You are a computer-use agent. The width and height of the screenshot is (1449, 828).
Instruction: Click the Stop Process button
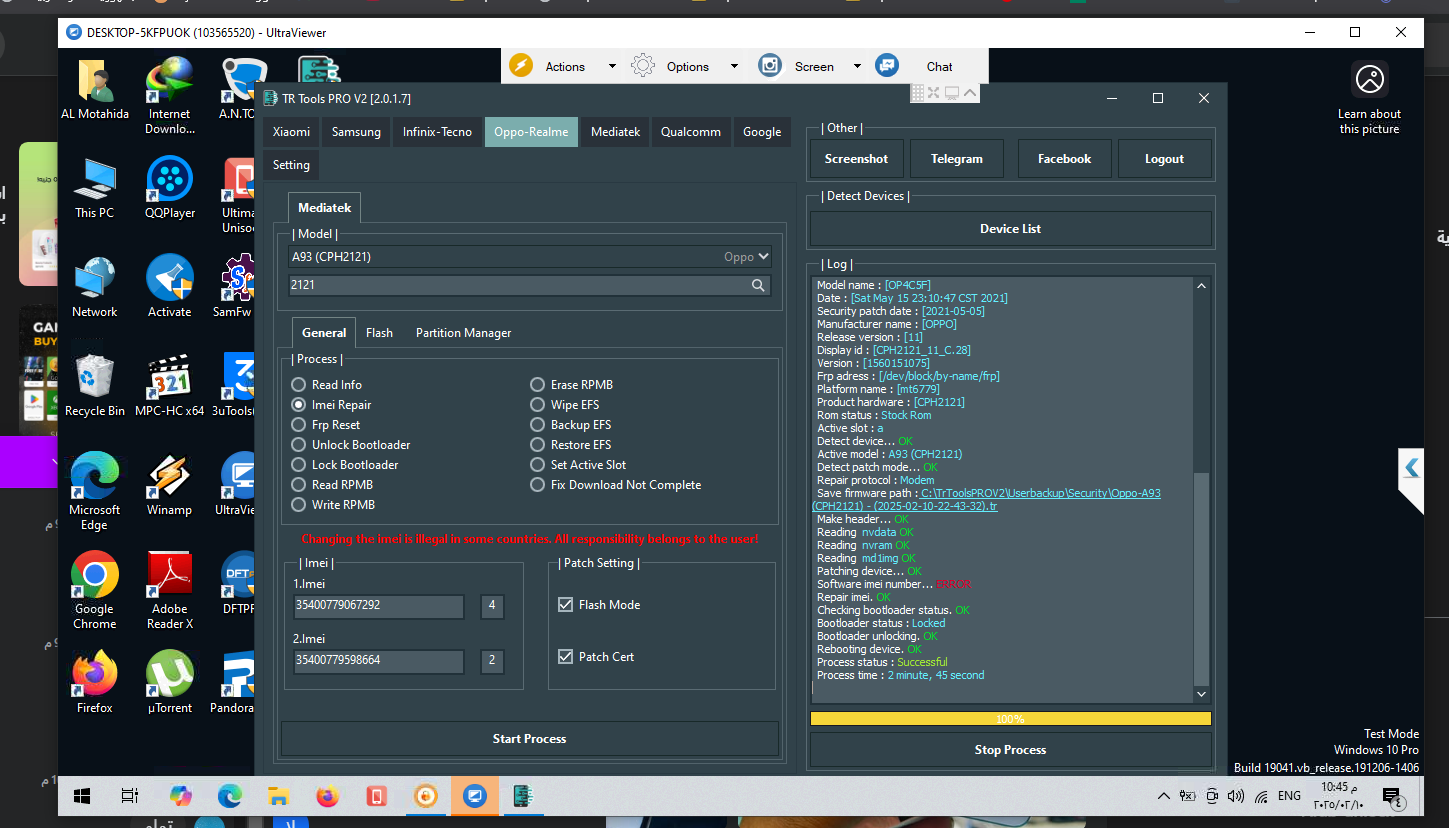coord(1010,750)
